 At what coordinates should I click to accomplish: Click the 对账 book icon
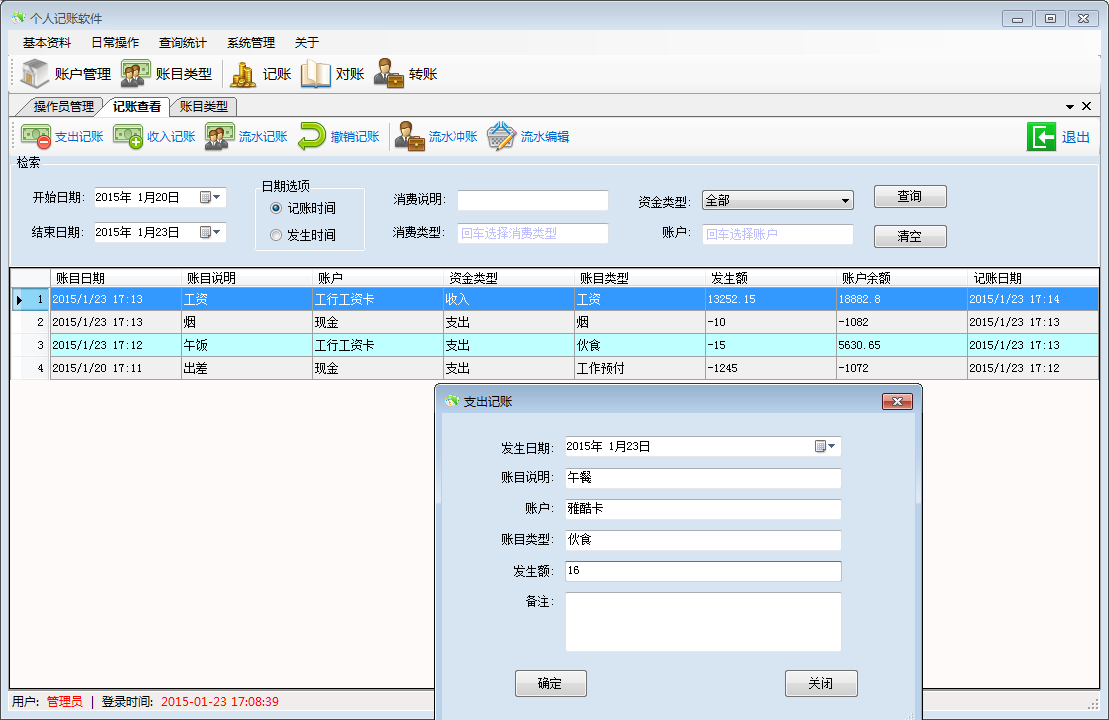point(316,74)
